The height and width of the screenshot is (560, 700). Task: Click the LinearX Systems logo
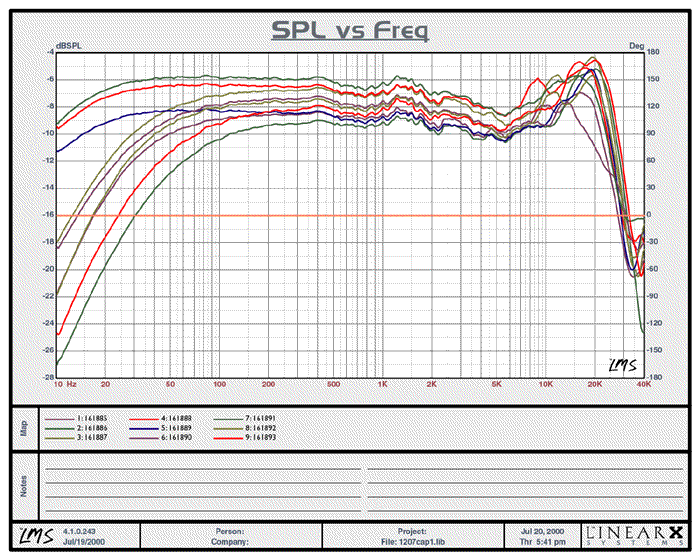635,536
